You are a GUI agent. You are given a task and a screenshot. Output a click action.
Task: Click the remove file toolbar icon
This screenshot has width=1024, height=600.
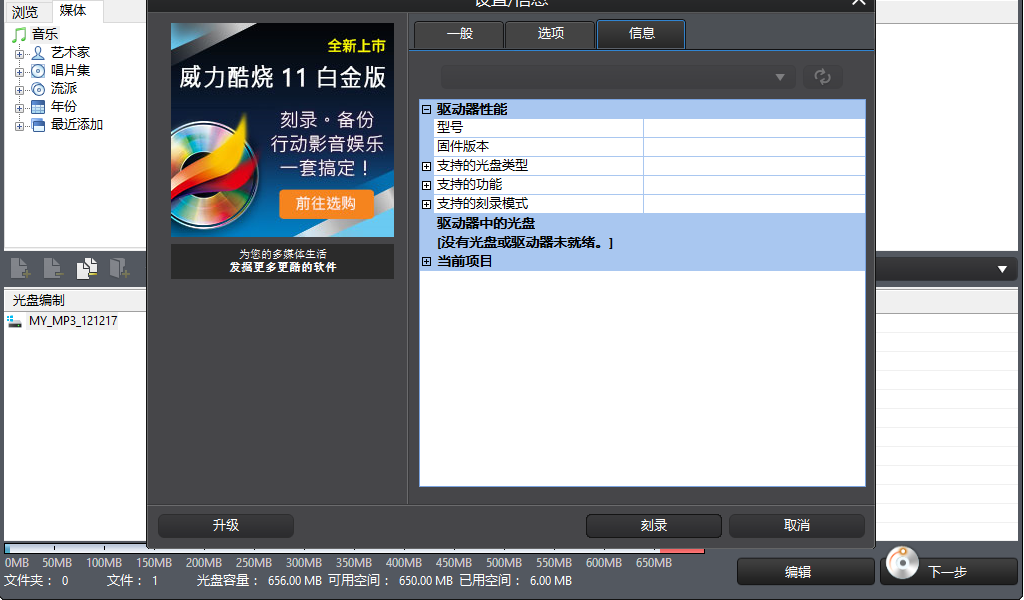[53, 268]
